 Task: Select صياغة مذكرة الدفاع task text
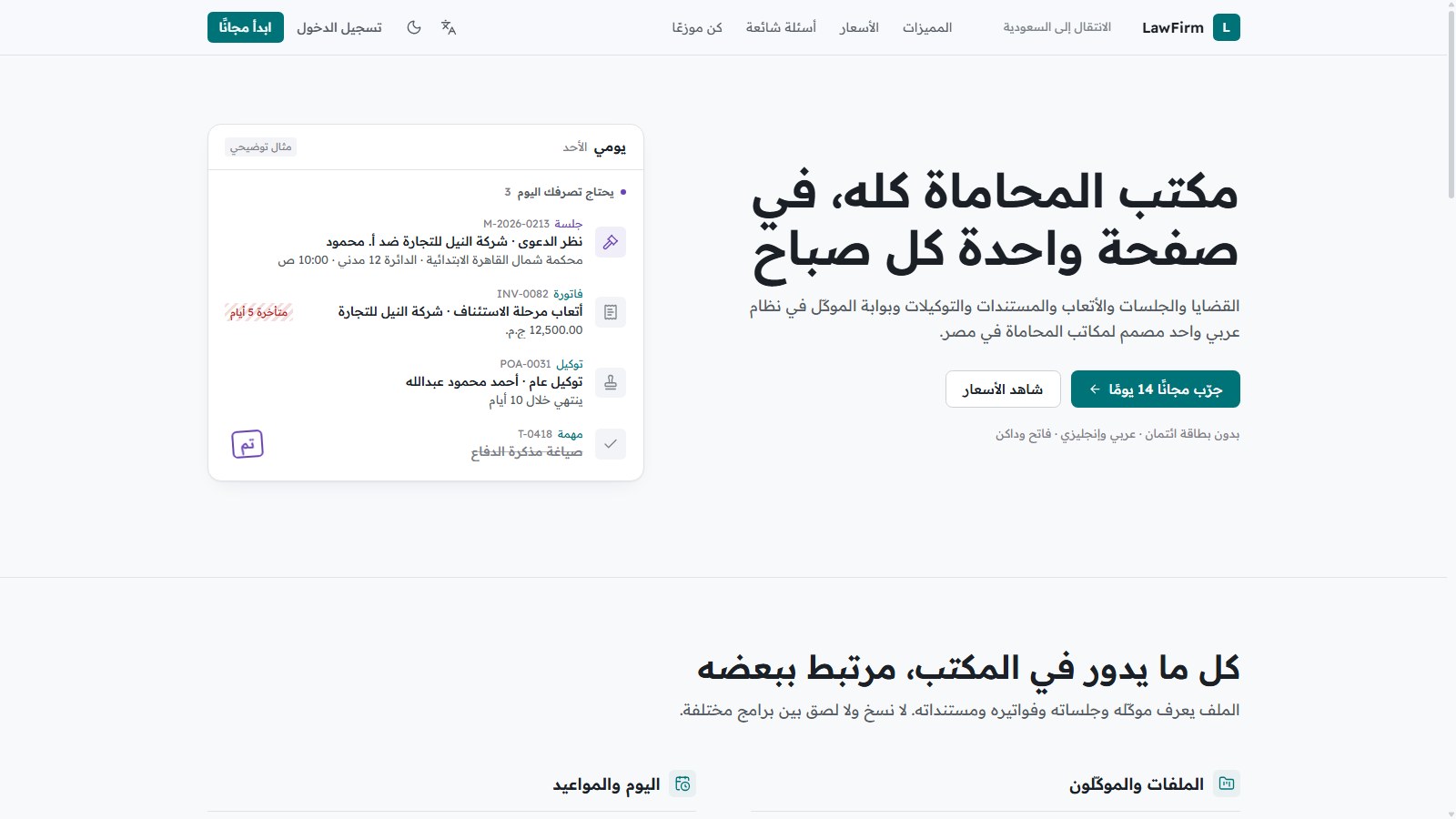(527, 451)
